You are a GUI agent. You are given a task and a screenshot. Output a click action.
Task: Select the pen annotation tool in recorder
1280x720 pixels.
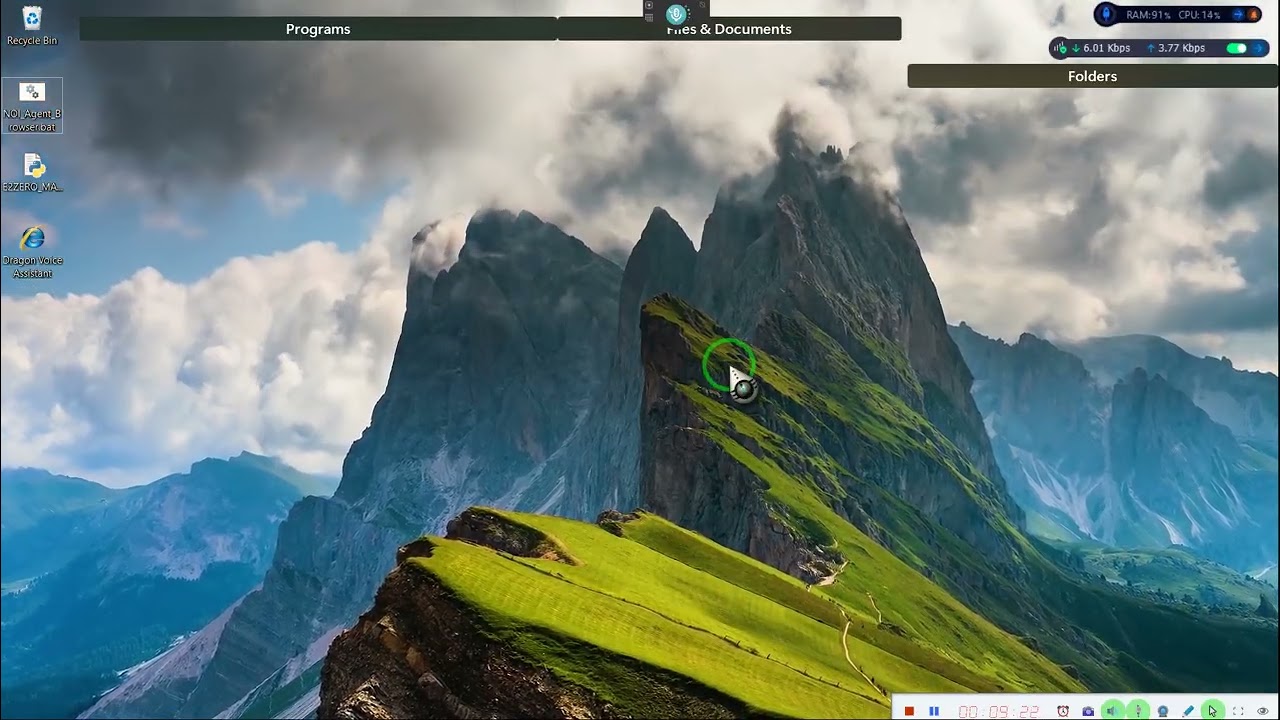click(1188, 711)
